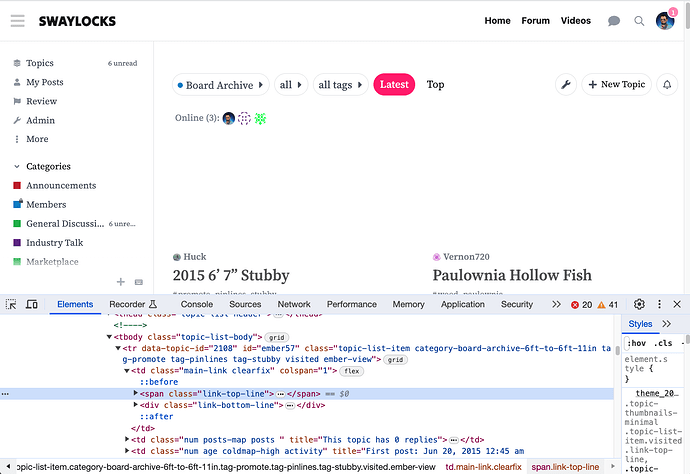690x474 pixels.
Task: Click the wrench admin tools button
Action: (x=566, y=85)
